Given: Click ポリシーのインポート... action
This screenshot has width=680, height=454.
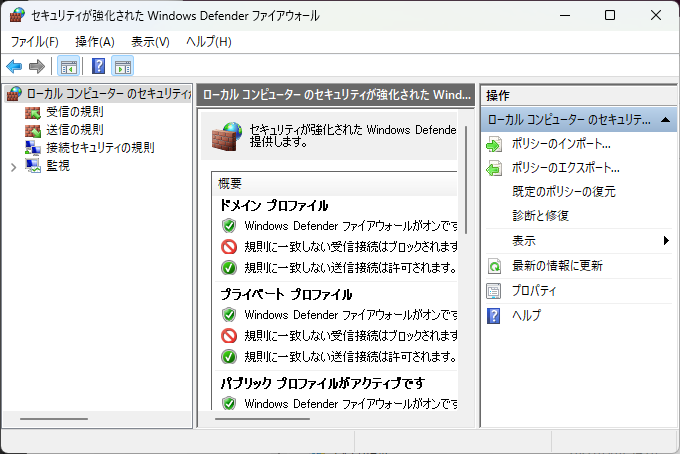Looking at the screenshot, I should (561, 144).
